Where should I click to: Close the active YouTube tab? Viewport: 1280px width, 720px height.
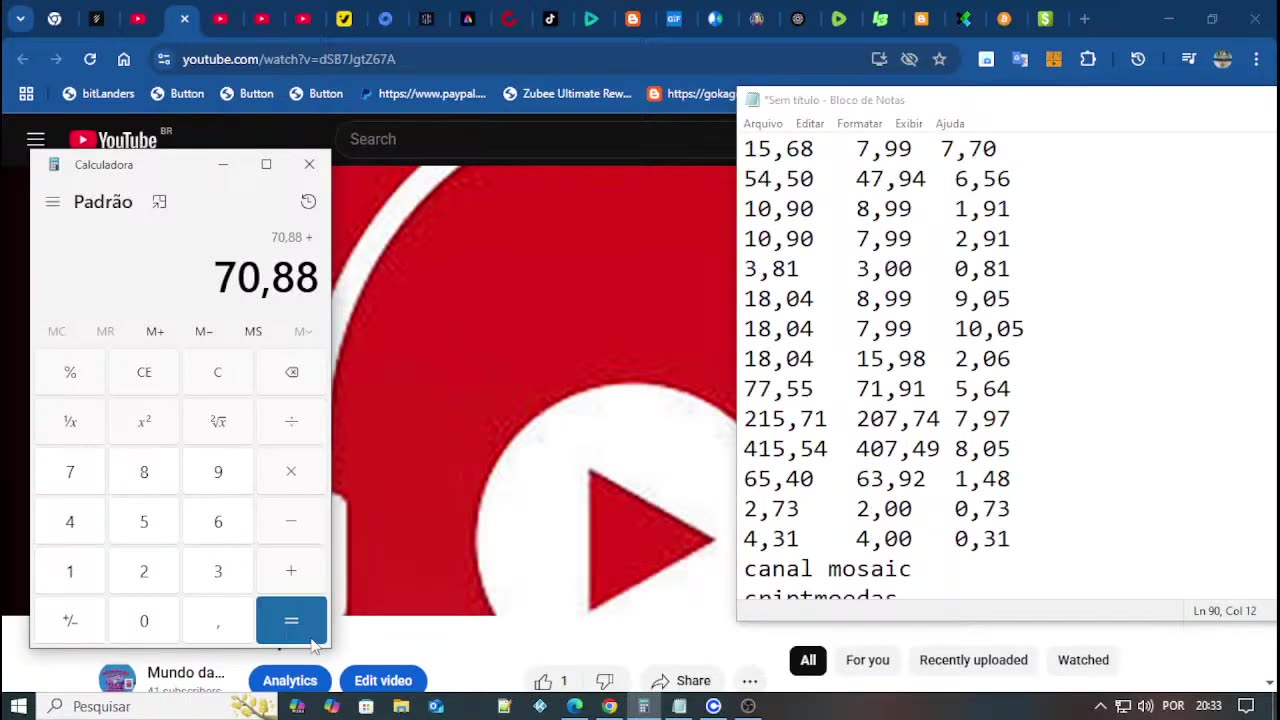pyautogui.click(x=184, y=19)
